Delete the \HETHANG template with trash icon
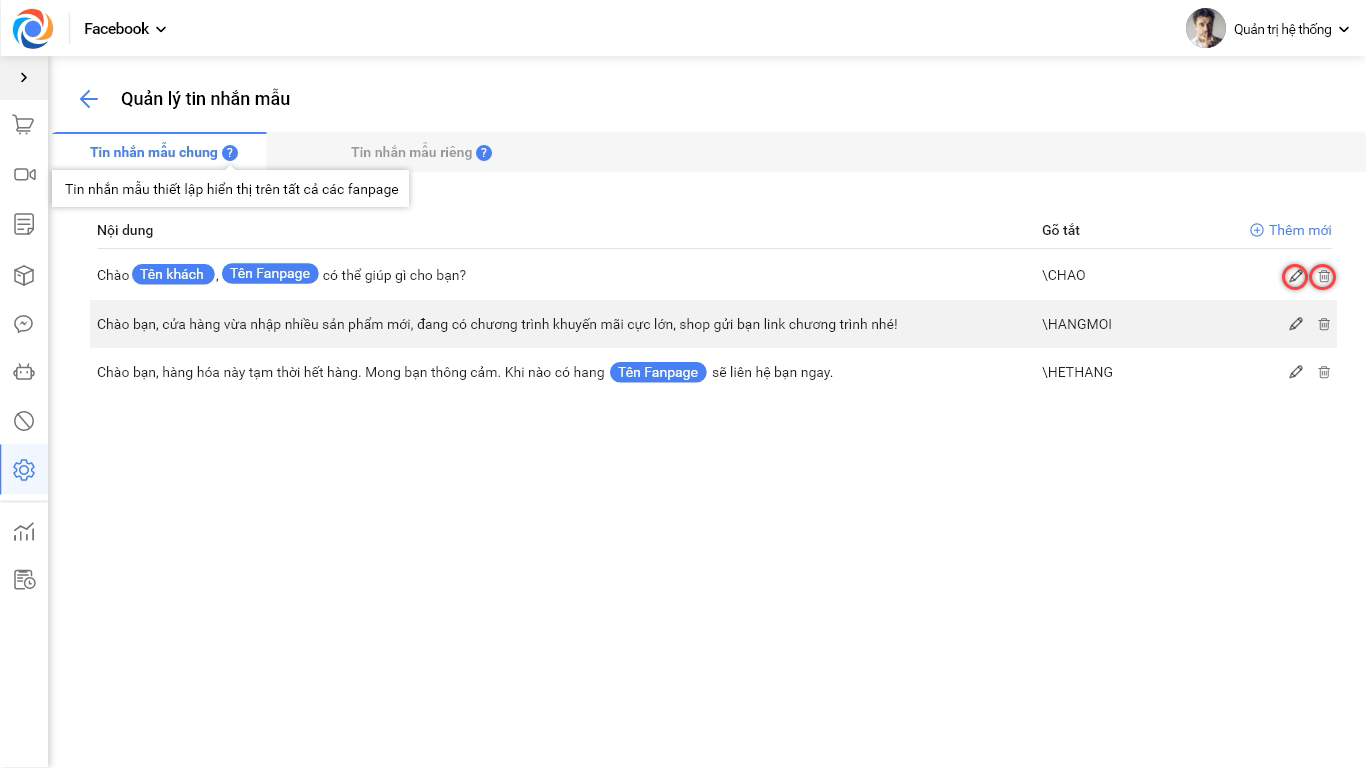Viewport: 1366px width, 768px height. click(1324, 372)
